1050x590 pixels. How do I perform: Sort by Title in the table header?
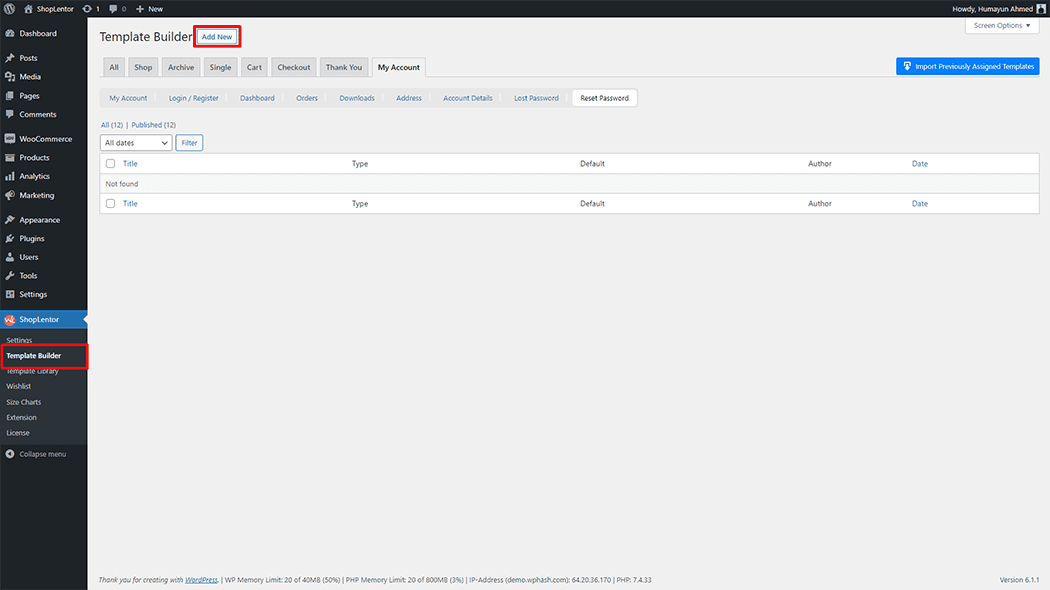(x=130, y=163)
